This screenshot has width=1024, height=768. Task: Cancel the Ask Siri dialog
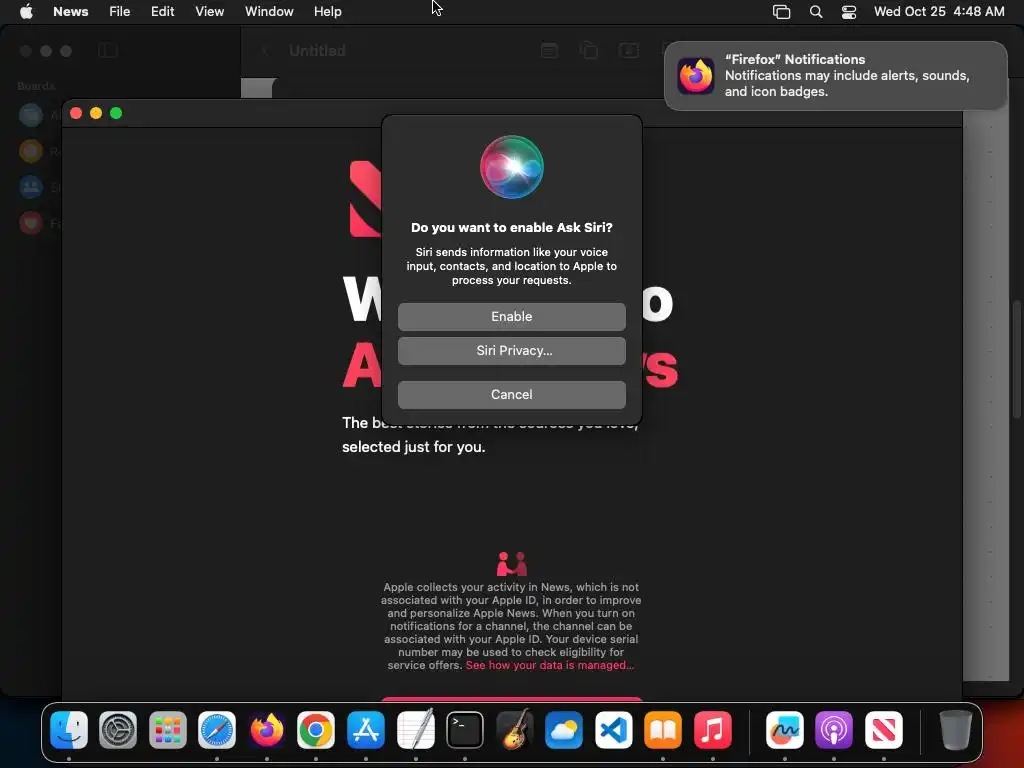click(x=511, y=394)
